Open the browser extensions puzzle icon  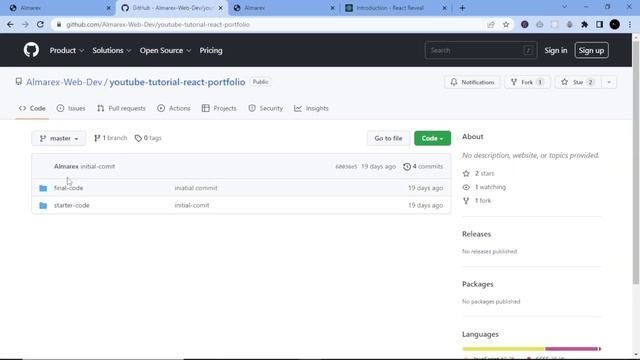[584, 24]
